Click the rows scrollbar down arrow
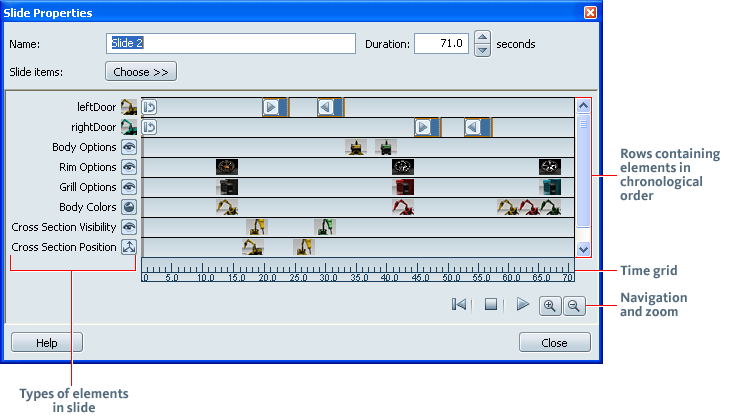Screen dimensions: 729x420 (x=583, y=249)
